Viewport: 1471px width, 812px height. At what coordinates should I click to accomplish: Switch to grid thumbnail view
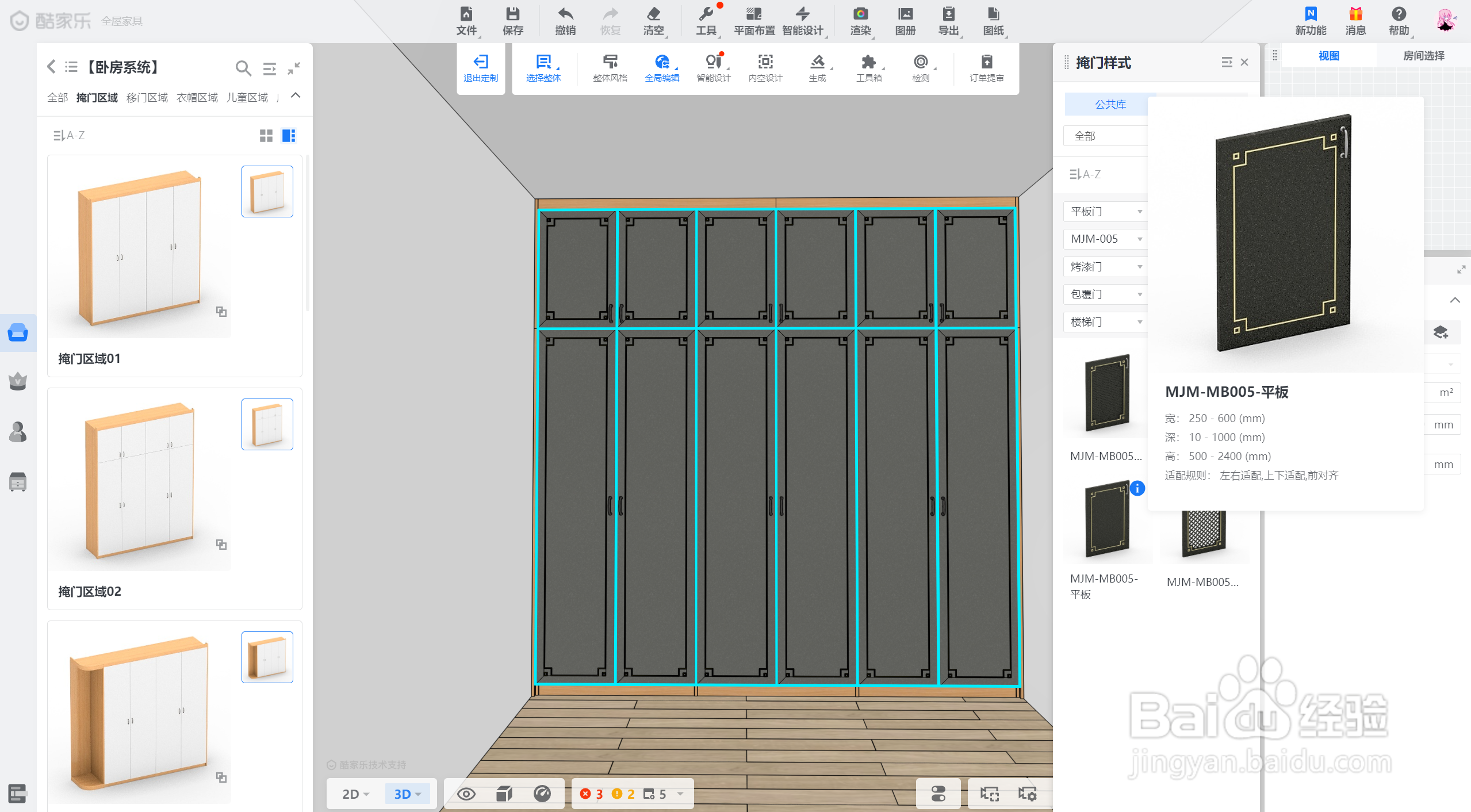click(x=266, y=136)
